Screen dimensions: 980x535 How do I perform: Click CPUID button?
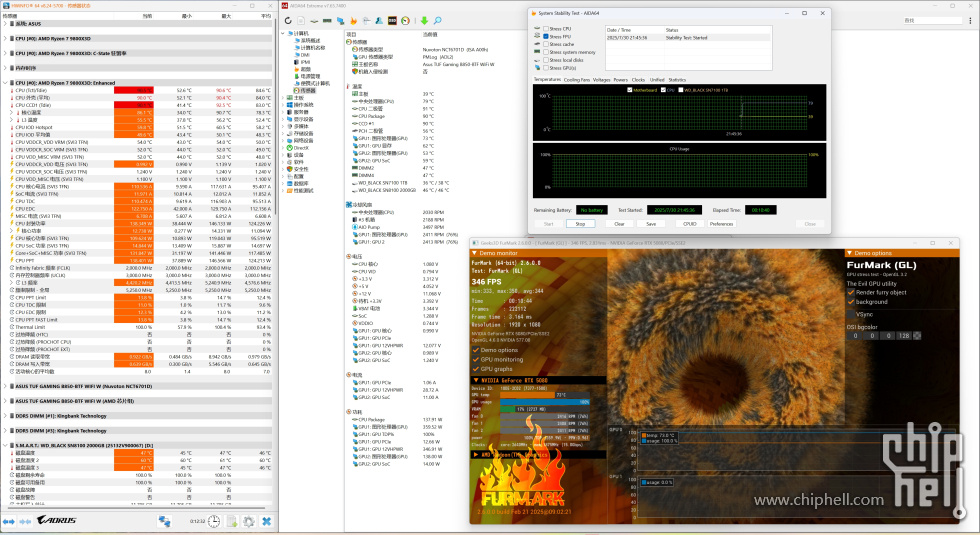689,224
